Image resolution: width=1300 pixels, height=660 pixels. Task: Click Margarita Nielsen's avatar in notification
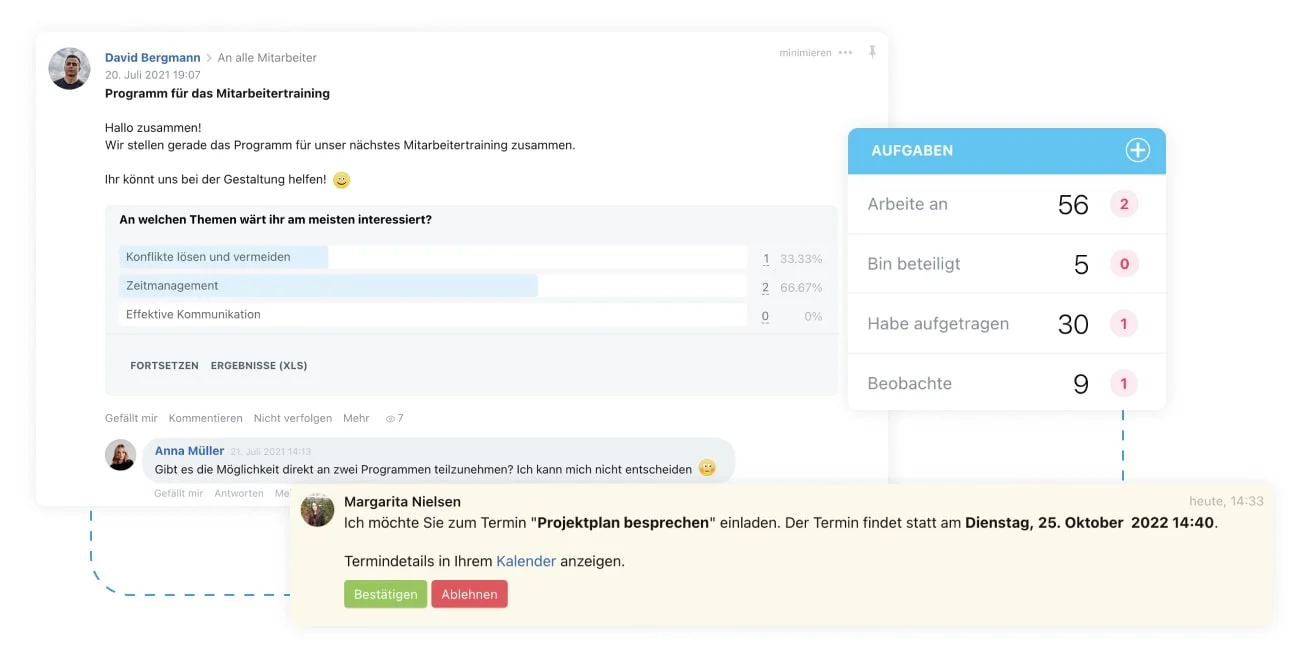click(x=318, y=509)
